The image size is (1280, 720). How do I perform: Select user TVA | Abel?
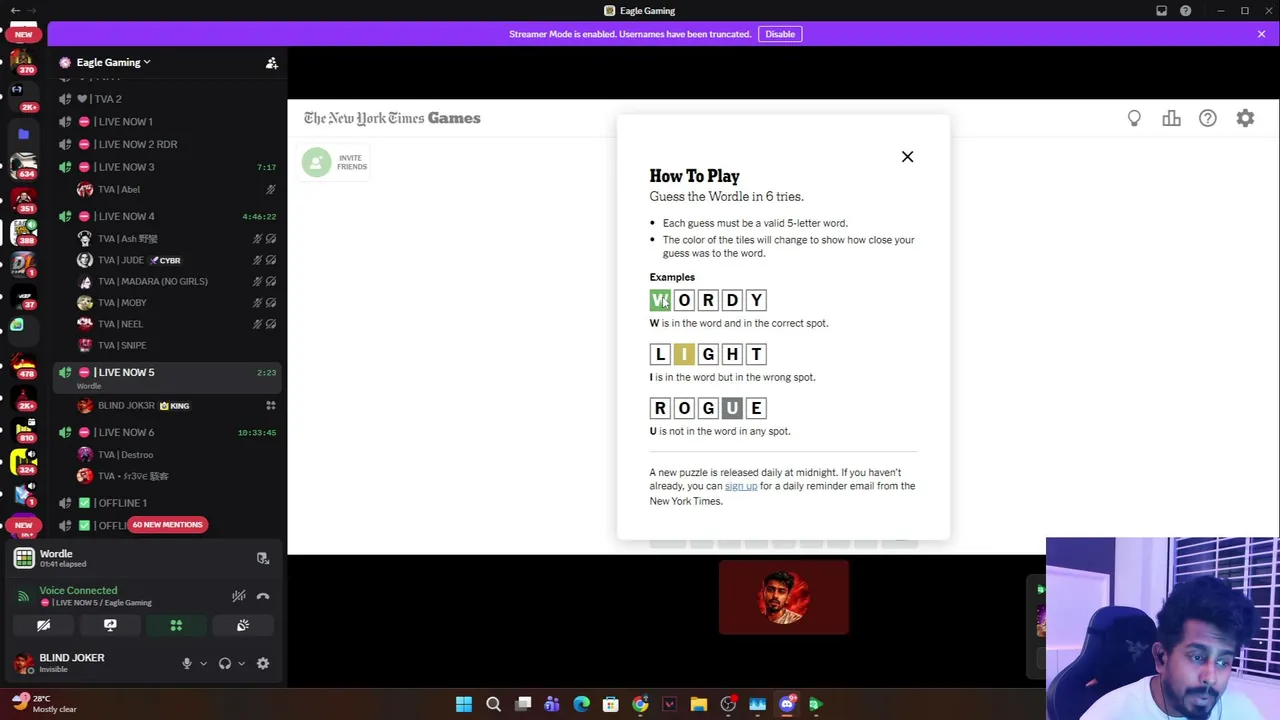point(176,189)
